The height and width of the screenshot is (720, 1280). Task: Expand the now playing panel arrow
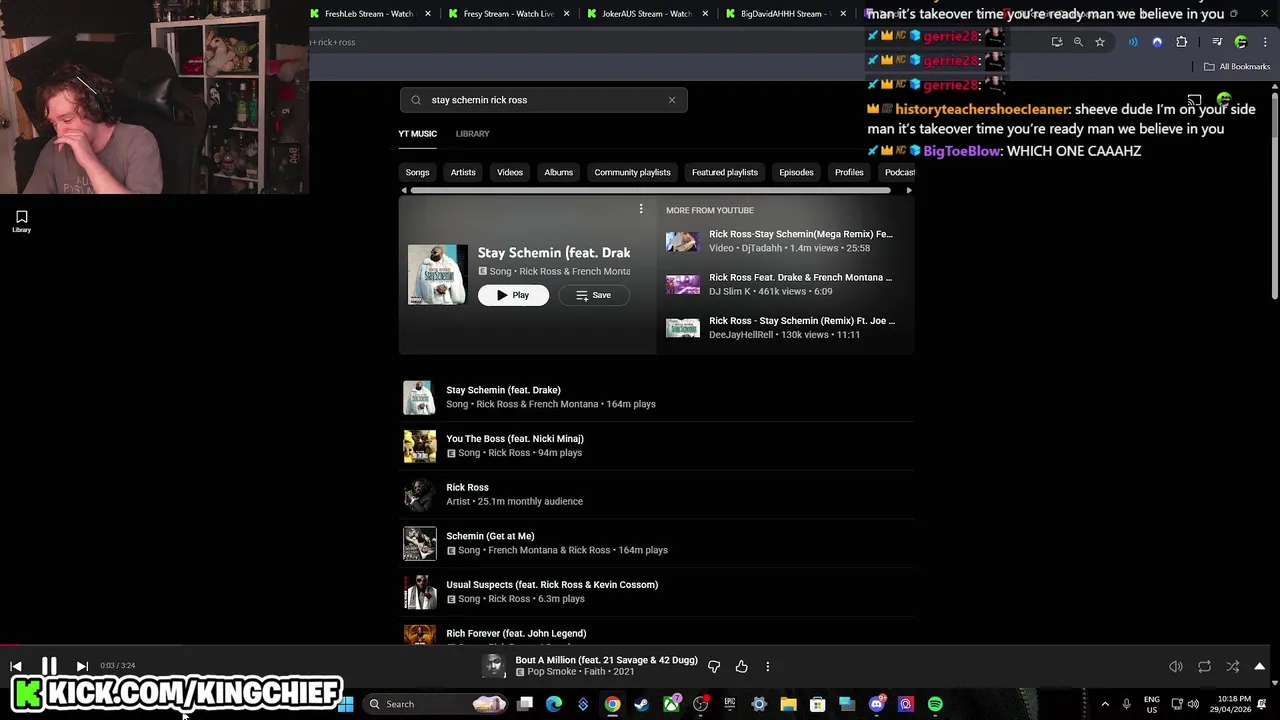click(1260, 666)
